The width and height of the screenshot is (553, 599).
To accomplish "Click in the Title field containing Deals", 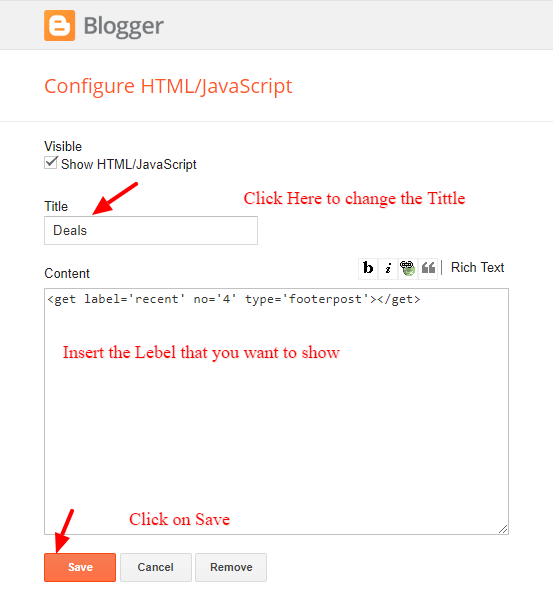I will pos(151,230).
